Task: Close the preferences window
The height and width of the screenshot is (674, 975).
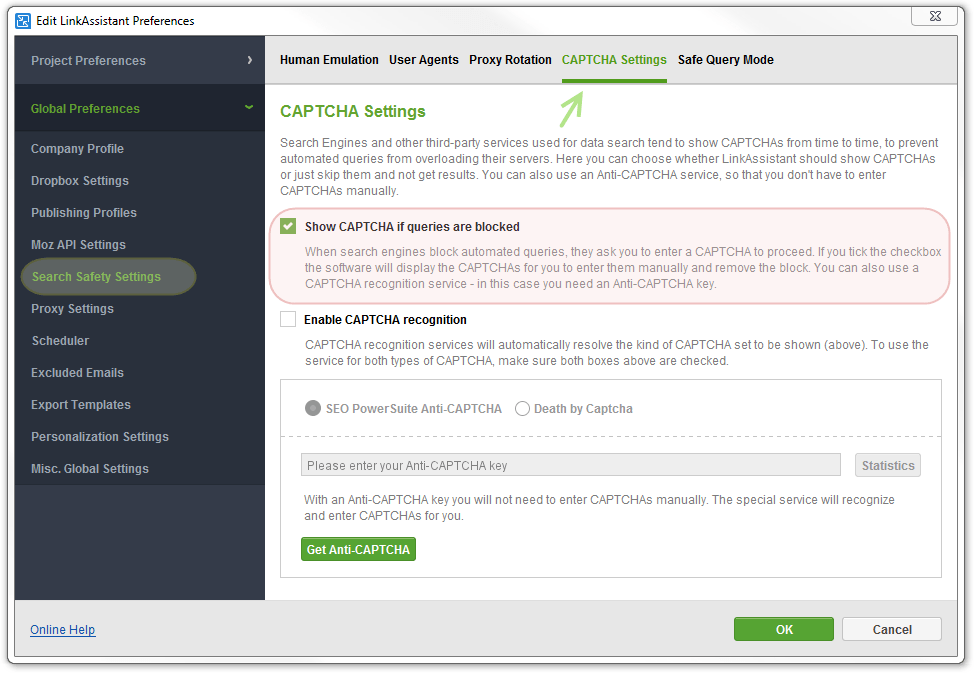Action: pos(934,16)
